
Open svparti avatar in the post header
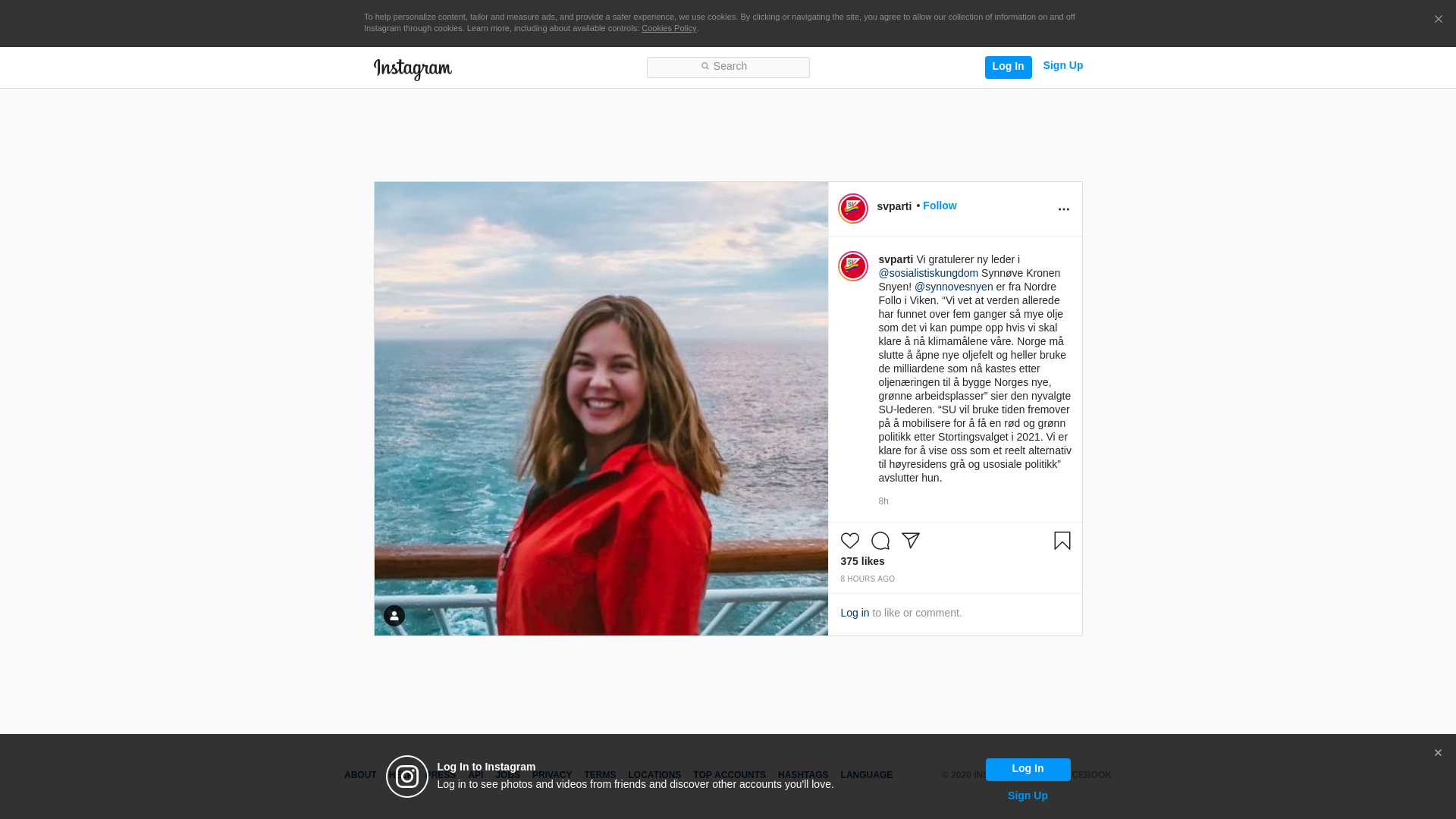pos(852,209)
